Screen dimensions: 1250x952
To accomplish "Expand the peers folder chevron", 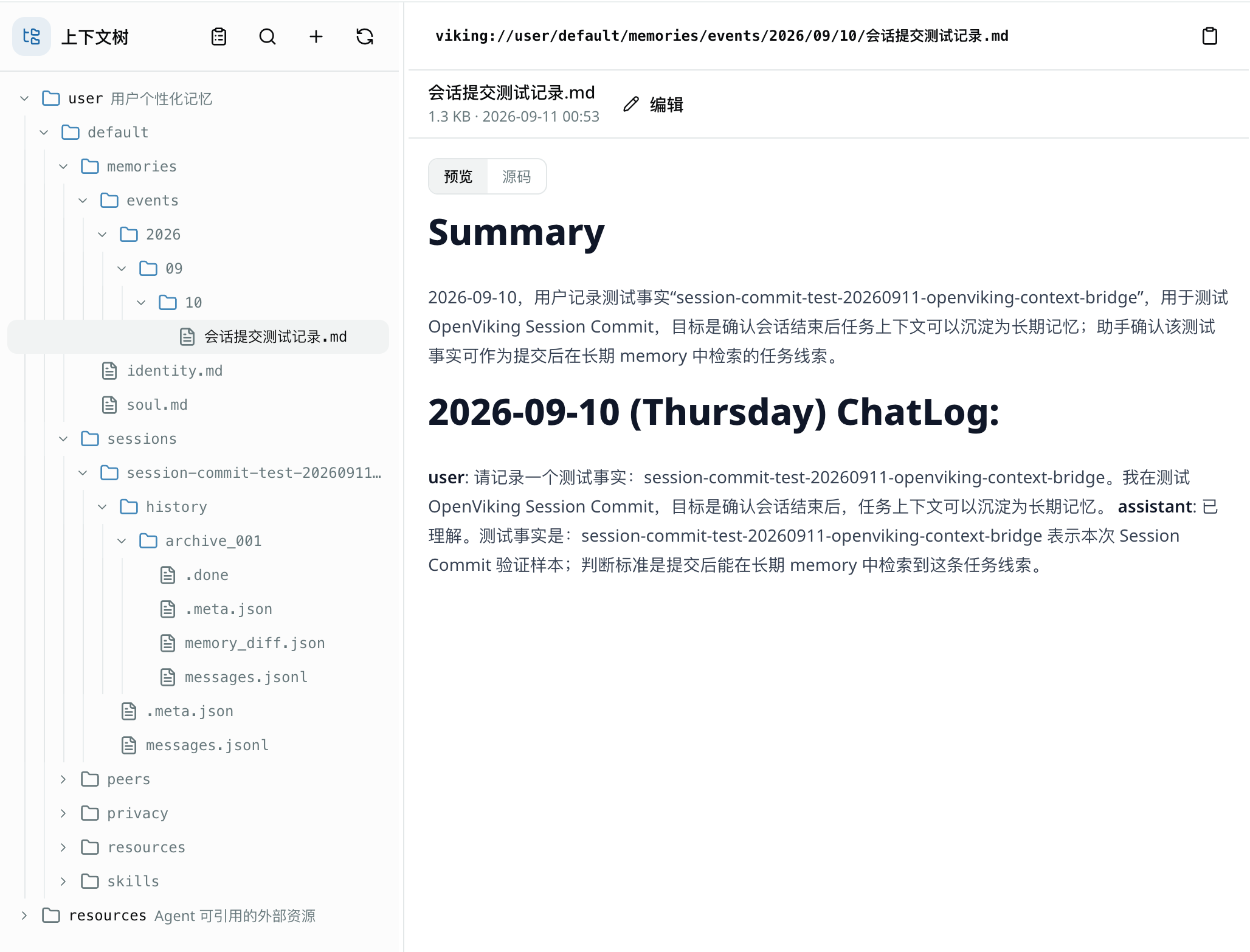I will (63, 779).
